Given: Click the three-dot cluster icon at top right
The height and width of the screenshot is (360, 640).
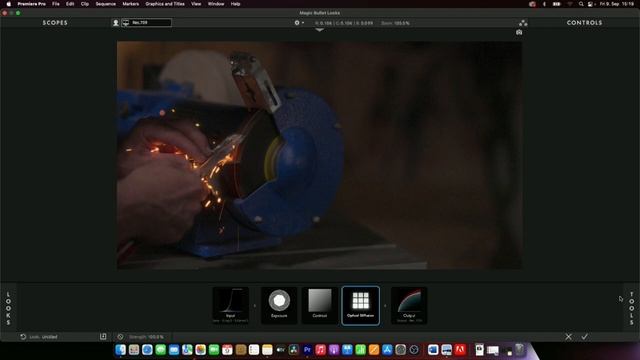Looking at the screenshot, I should point(523,23).
